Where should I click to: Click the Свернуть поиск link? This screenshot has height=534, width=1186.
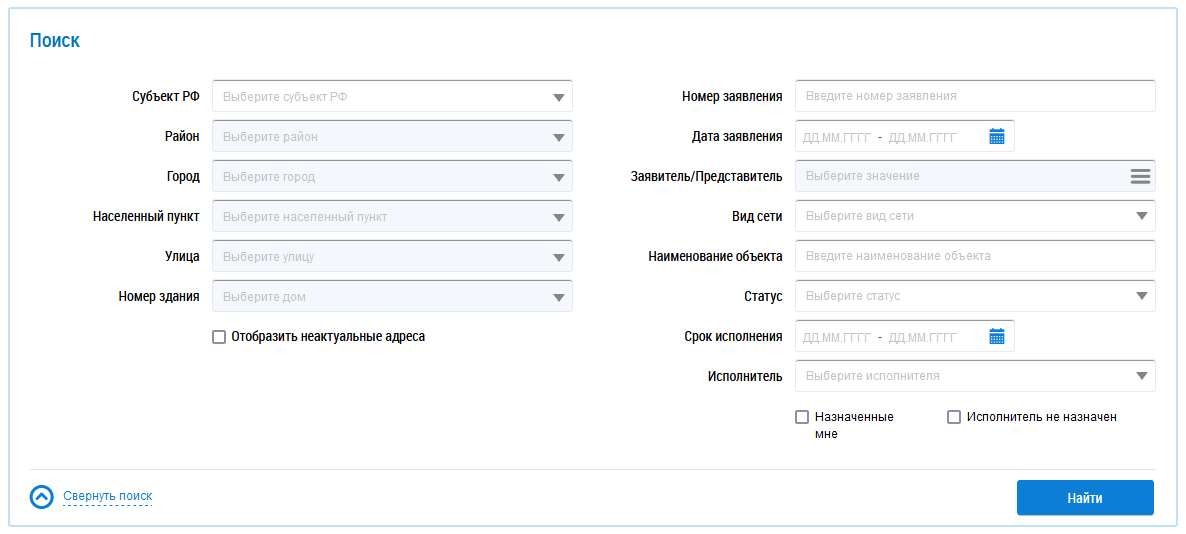pos(108,496)
